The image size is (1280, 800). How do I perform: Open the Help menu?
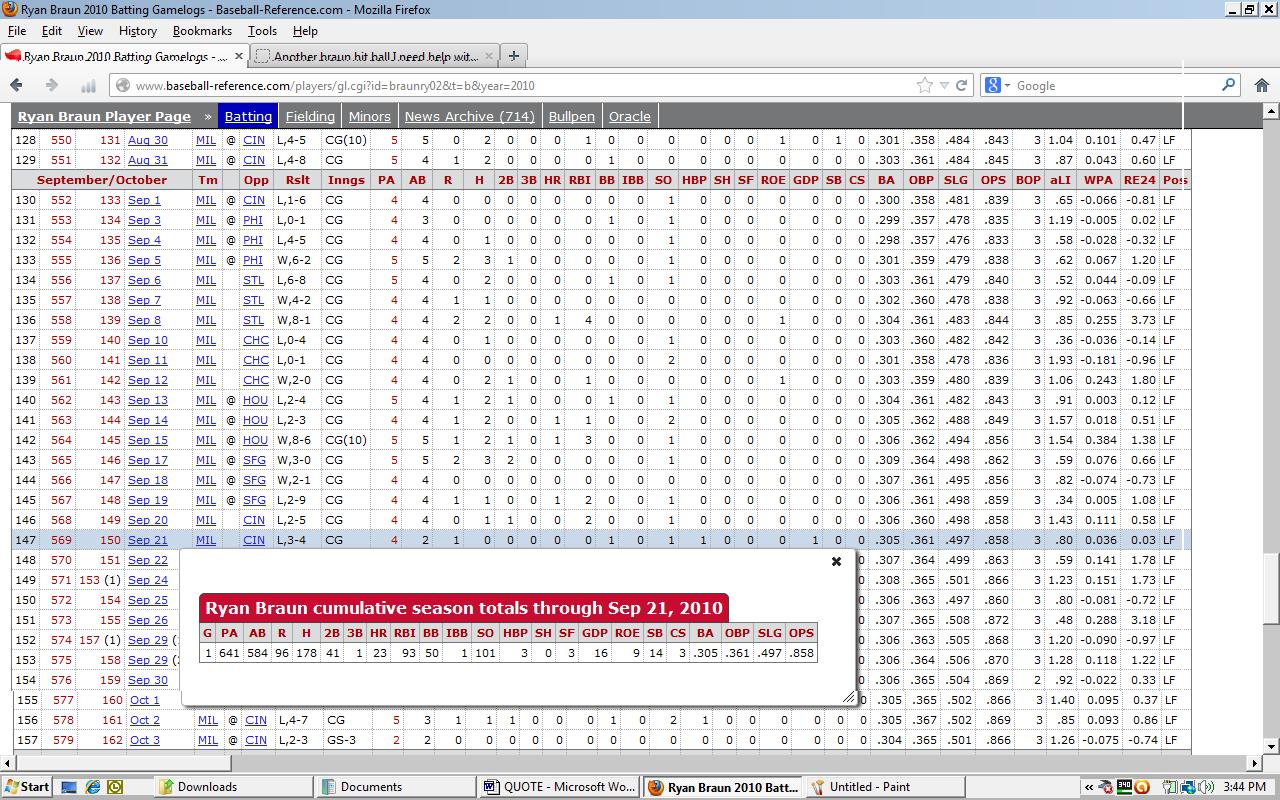305,31
